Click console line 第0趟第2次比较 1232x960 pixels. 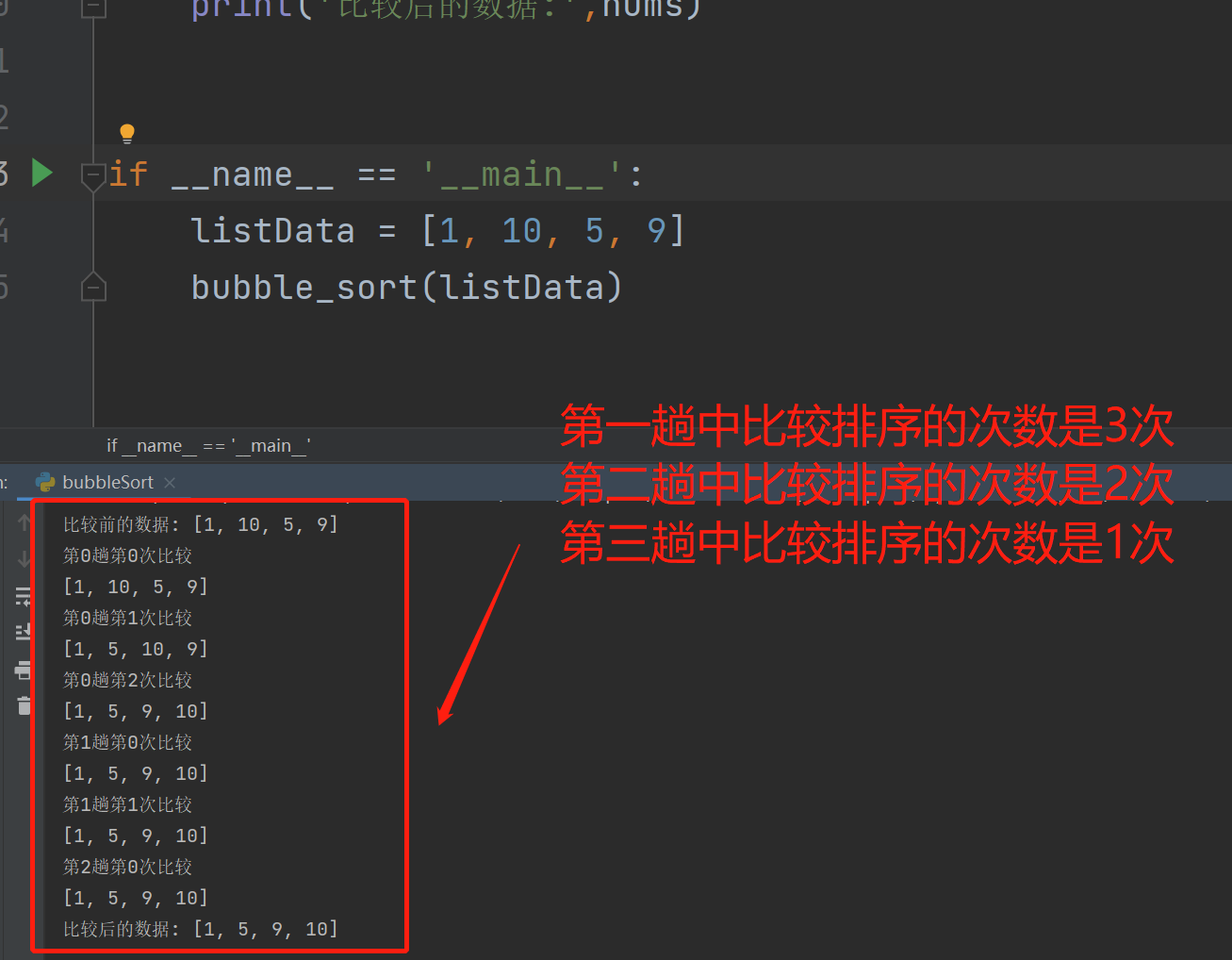tap(127, 680)
